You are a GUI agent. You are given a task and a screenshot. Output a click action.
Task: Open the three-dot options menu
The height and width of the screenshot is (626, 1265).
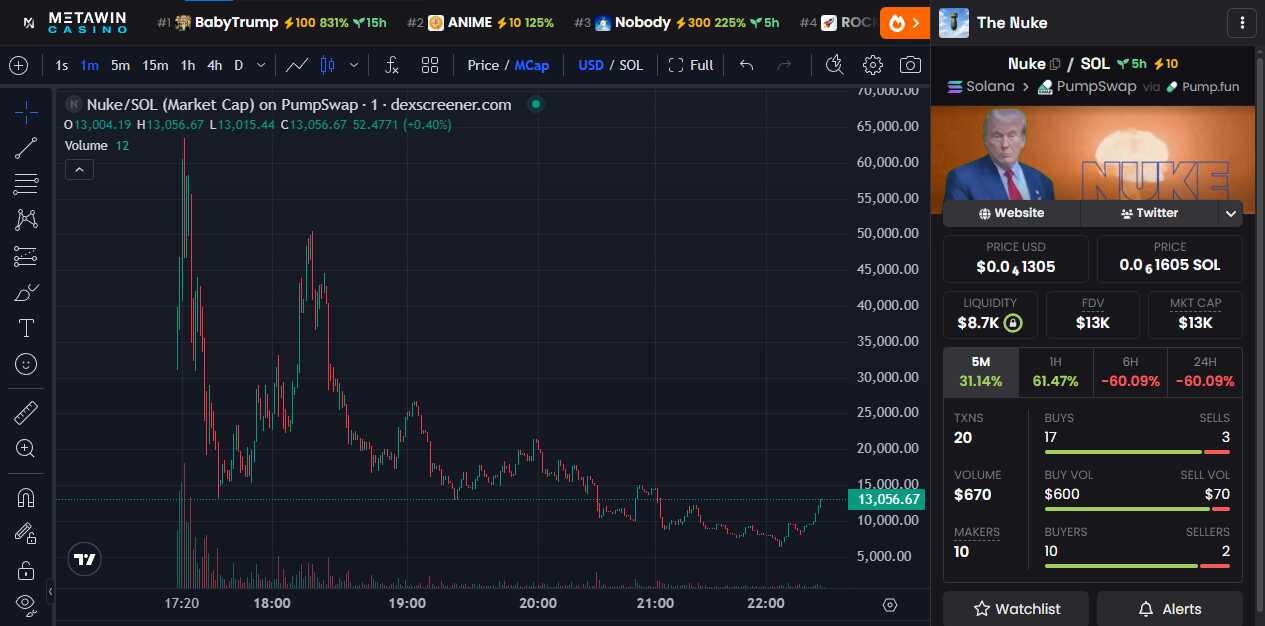[x=1241, y=22]
